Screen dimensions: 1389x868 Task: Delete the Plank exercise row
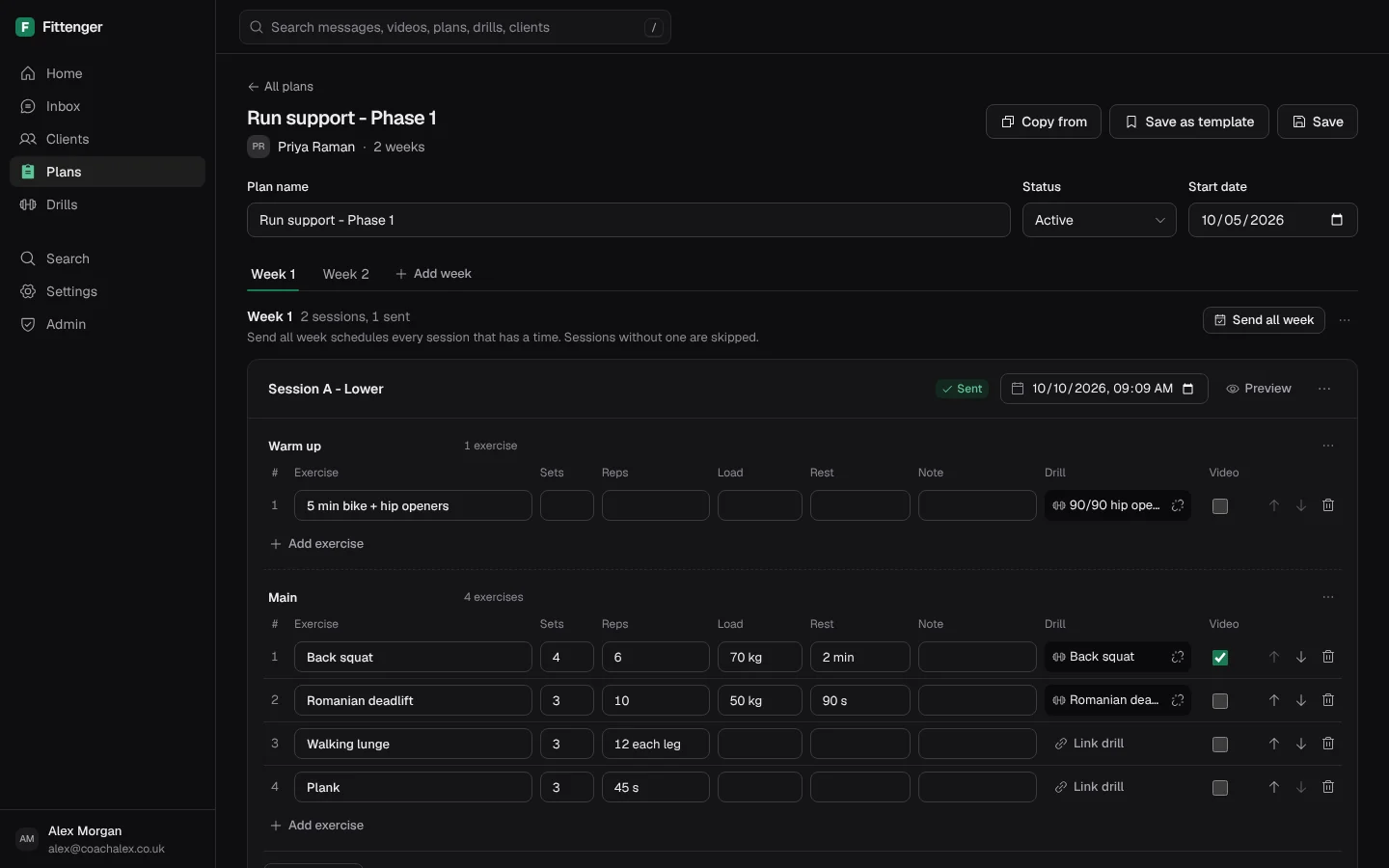pos(1328,787)
